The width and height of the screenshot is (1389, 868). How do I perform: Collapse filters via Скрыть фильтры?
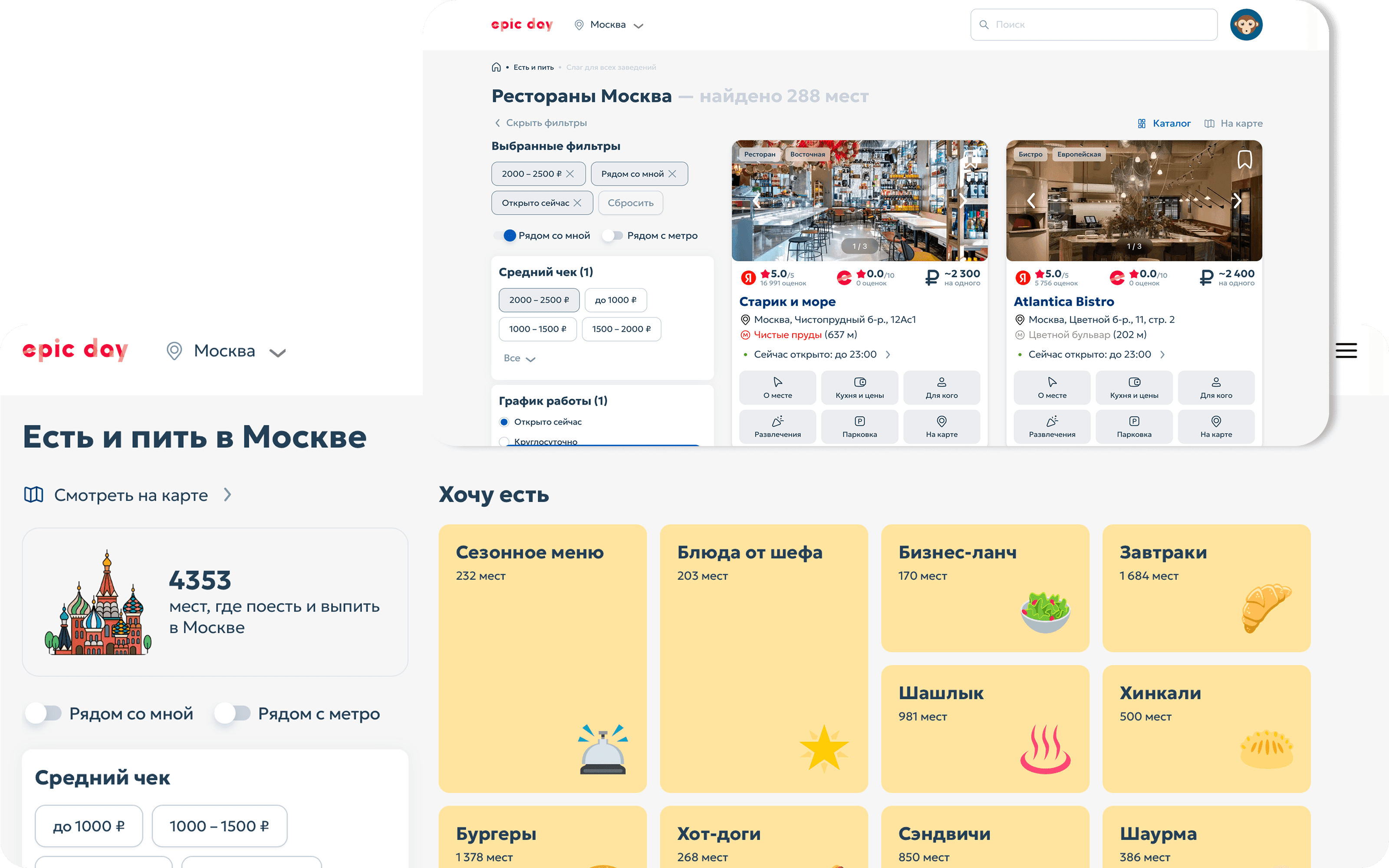(x=540, y=123)
